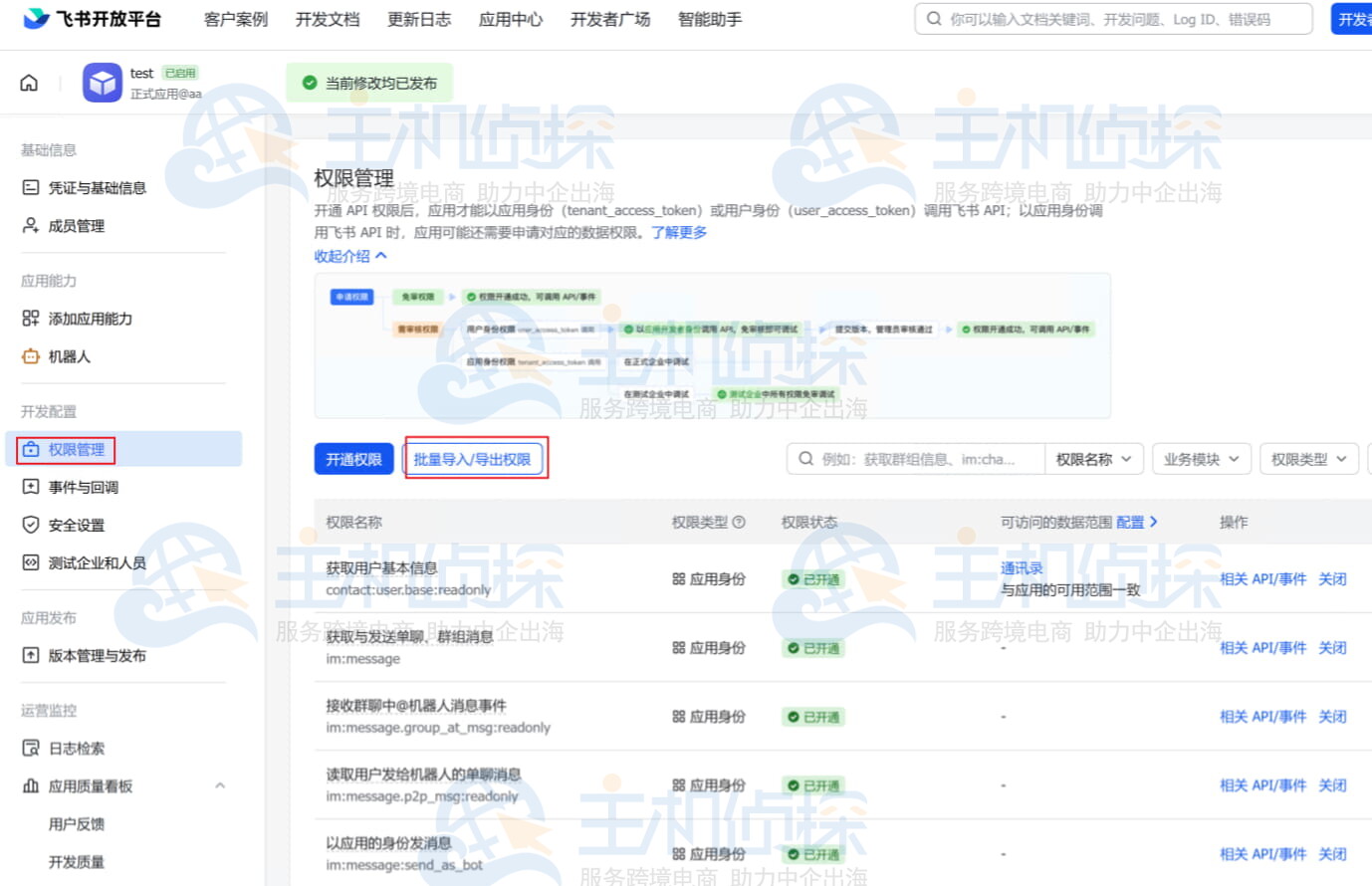Viewport: 1372px width, 886px height.
Task: Expand the 权限类型 filter dropdown
Action: 1308,459
